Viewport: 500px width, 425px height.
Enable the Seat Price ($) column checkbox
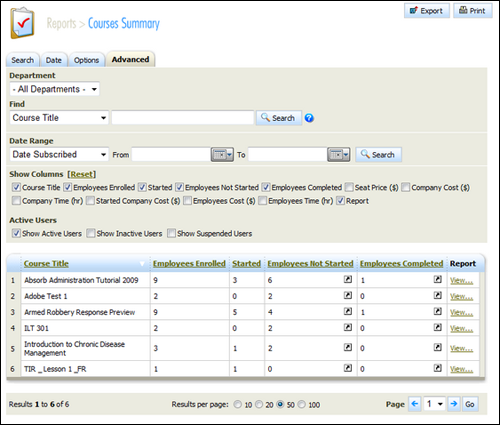click(349, 187)
